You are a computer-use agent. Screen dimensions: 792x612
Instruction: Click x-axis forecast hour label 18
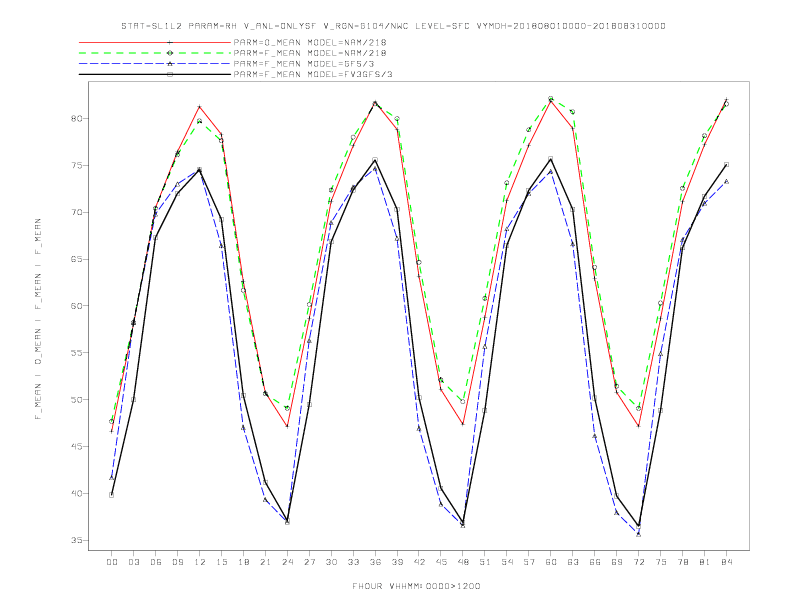[243, 562]
